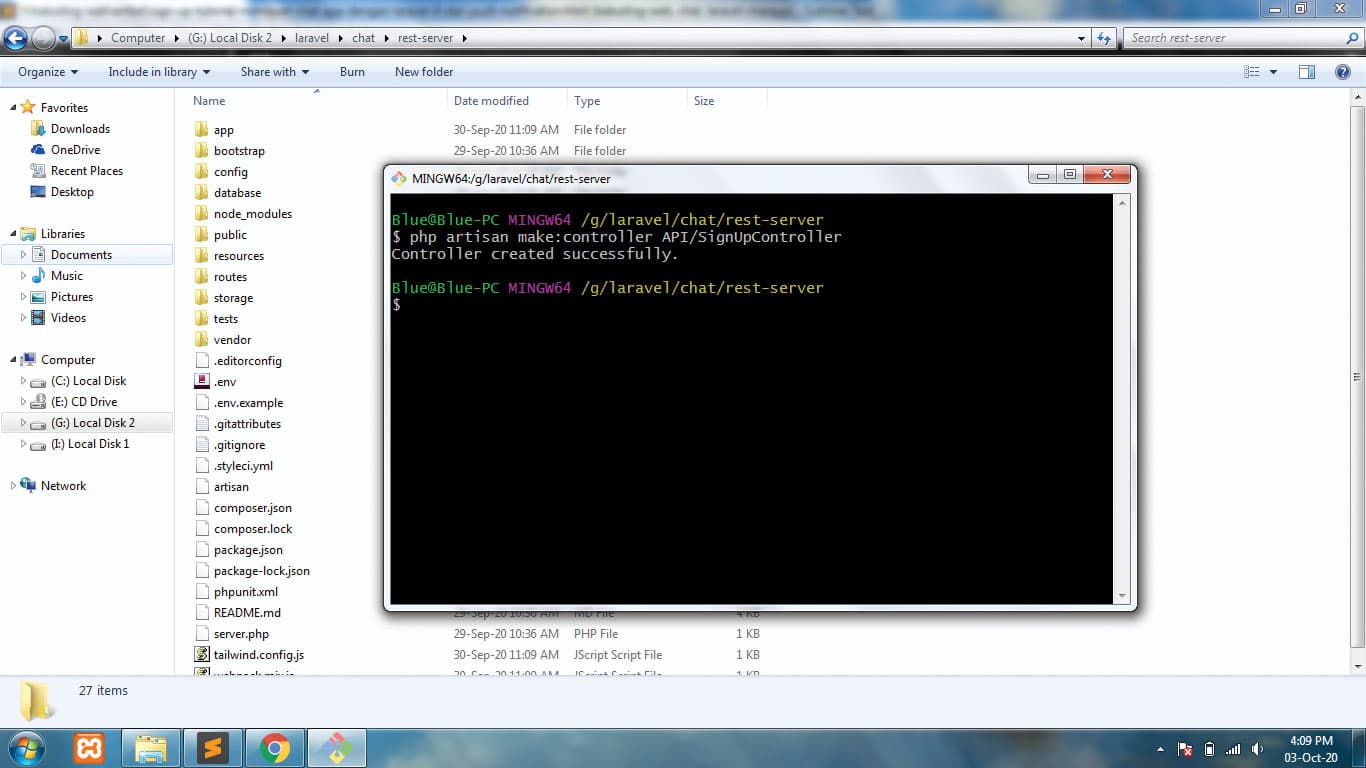Click the Explorer file list scrollbar
Viewport: 1366px width, 768px height.
[1357, 378]
